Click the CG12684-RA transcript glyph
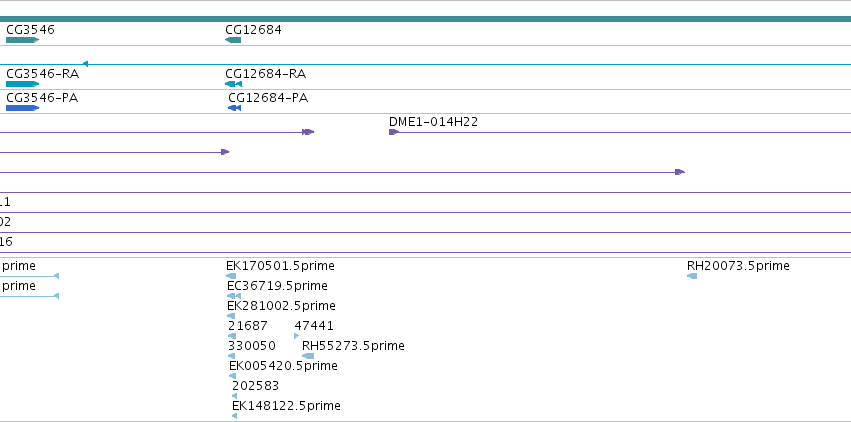This screenshot has width=851, height=422. [233, 84]
